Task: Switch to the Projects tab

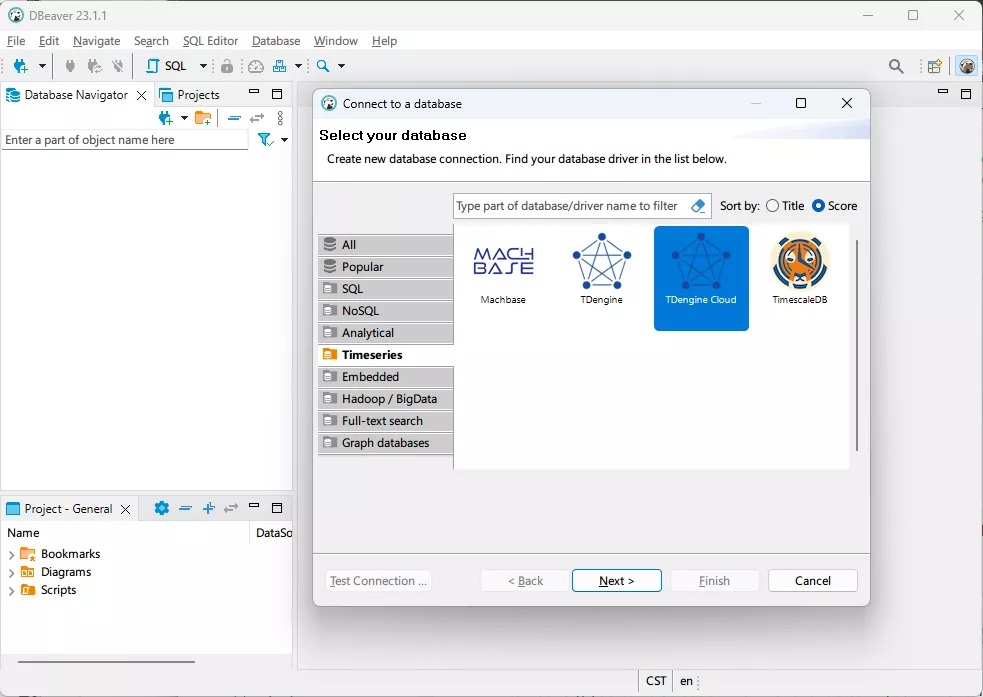Action: tap(197, 95)
